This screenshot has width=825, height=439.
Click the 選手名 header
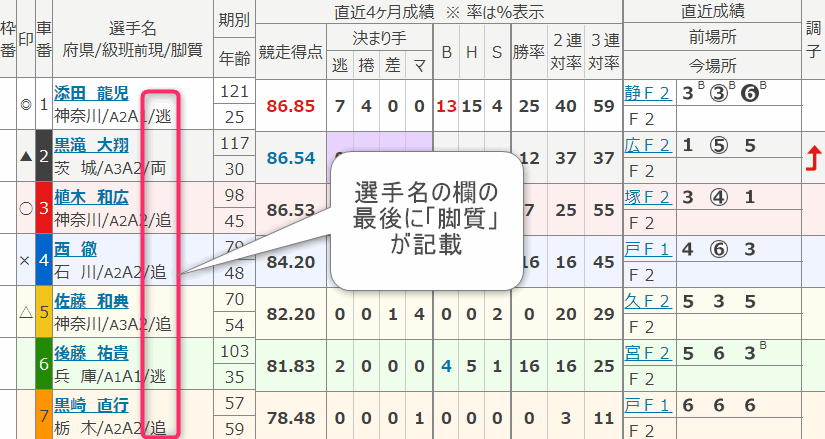click(133, 28)
